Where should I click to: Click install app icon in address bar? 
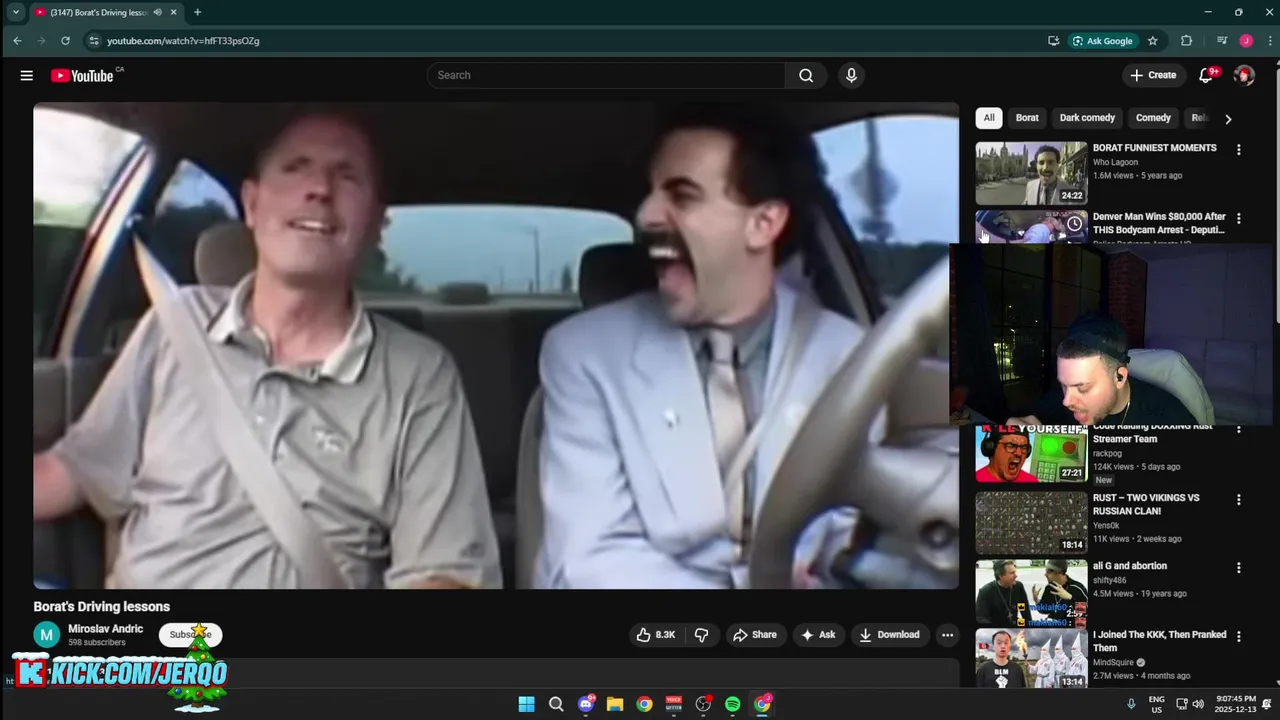pyautogui.click(x=1053, y=41)
